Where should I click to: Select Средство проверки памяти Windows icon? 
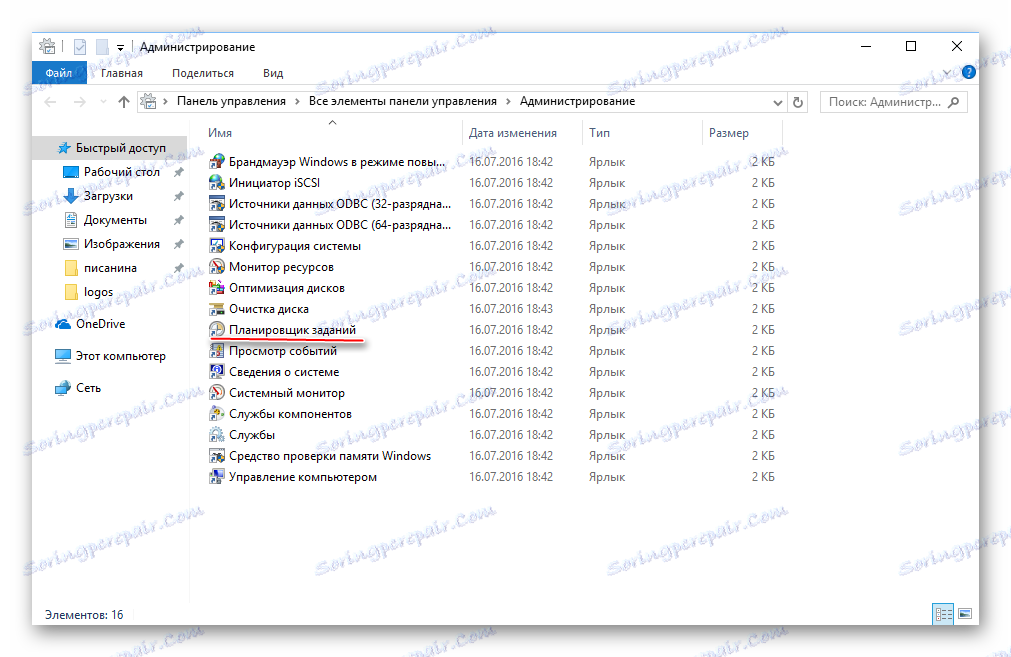coord(217,456)
